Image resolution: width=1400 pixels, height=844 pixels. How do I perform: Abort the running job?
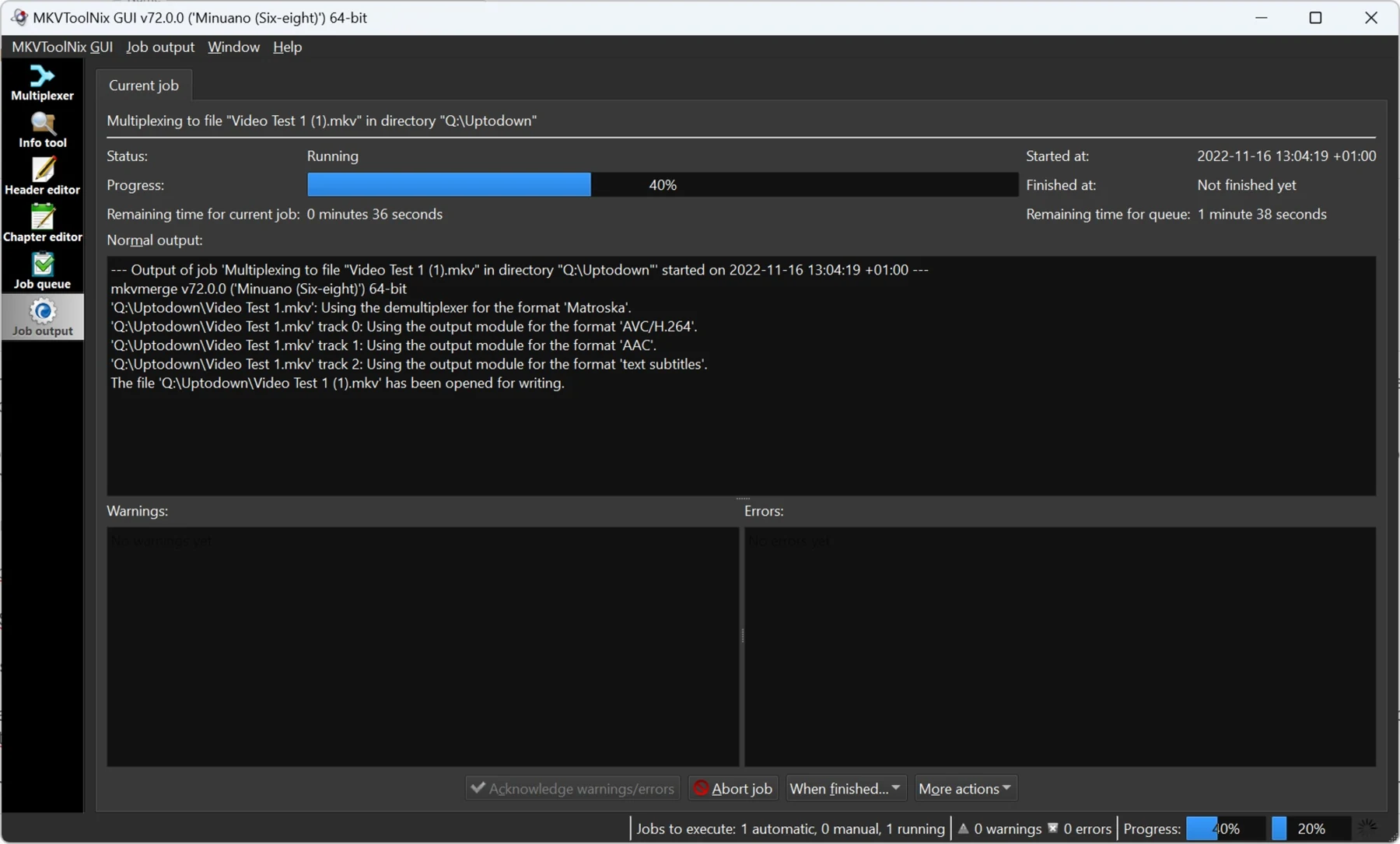[733, 788]
